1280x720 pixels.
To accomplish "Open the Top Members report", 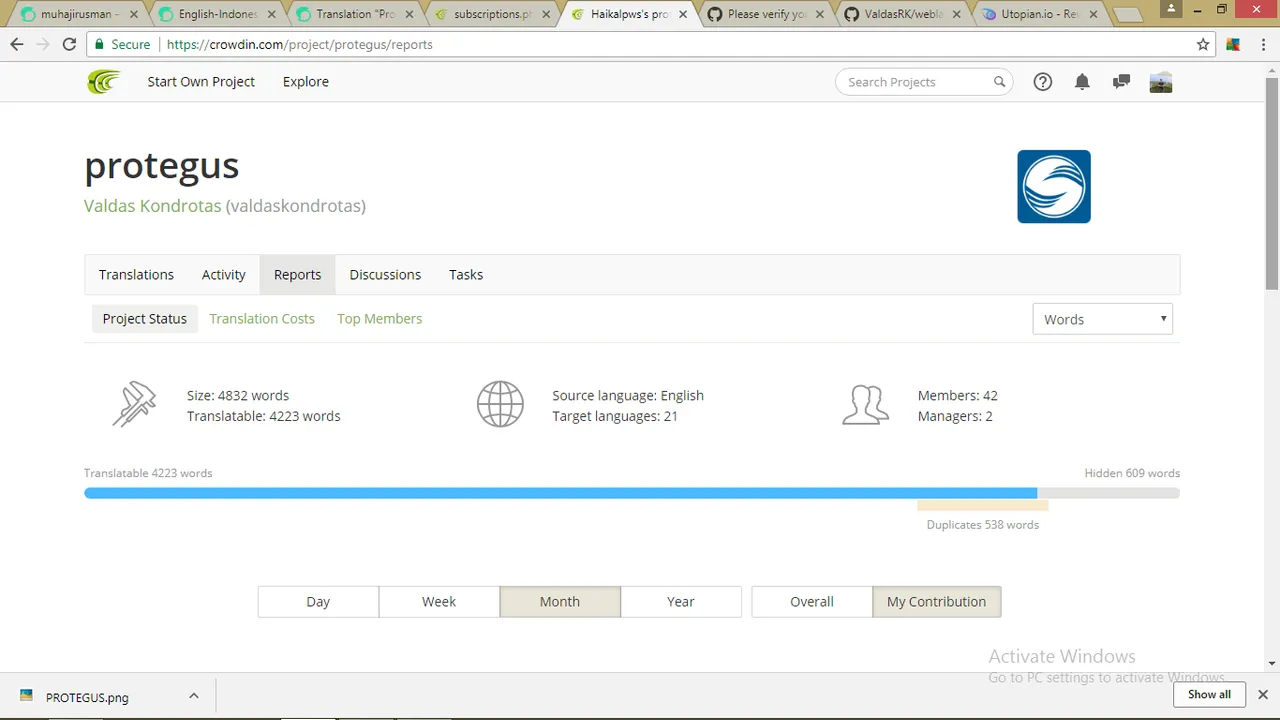I will 379,318.
